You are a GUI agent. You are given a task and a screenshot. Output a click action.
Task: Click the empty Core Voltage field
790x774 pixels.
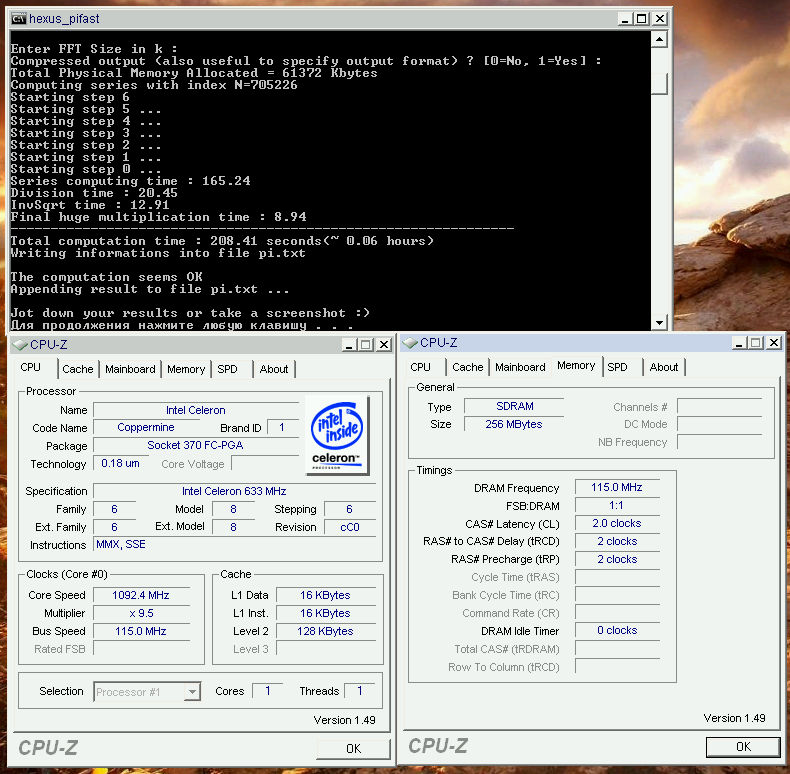point(265,464)
